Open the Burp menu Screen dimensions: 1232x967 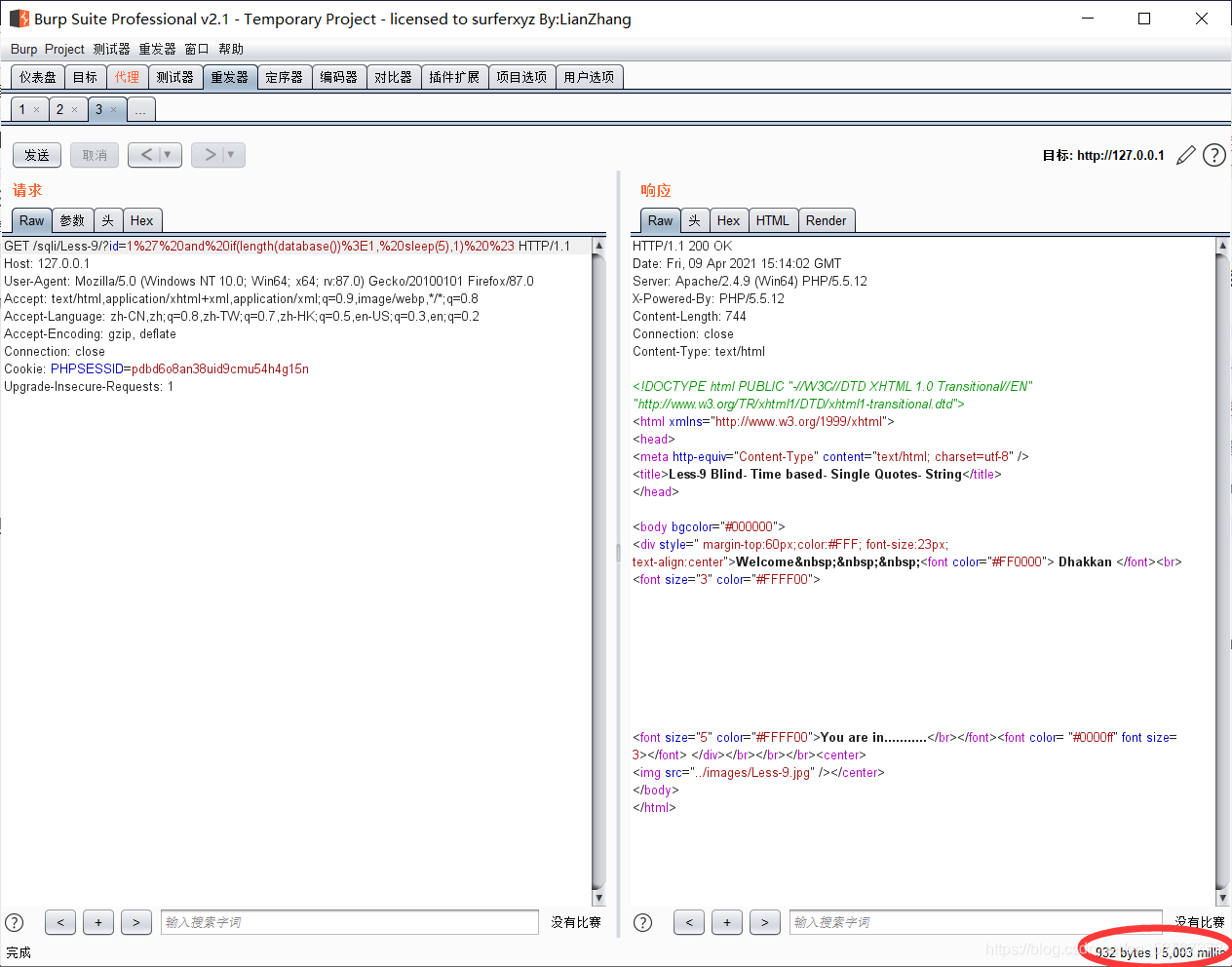point(23,49)
